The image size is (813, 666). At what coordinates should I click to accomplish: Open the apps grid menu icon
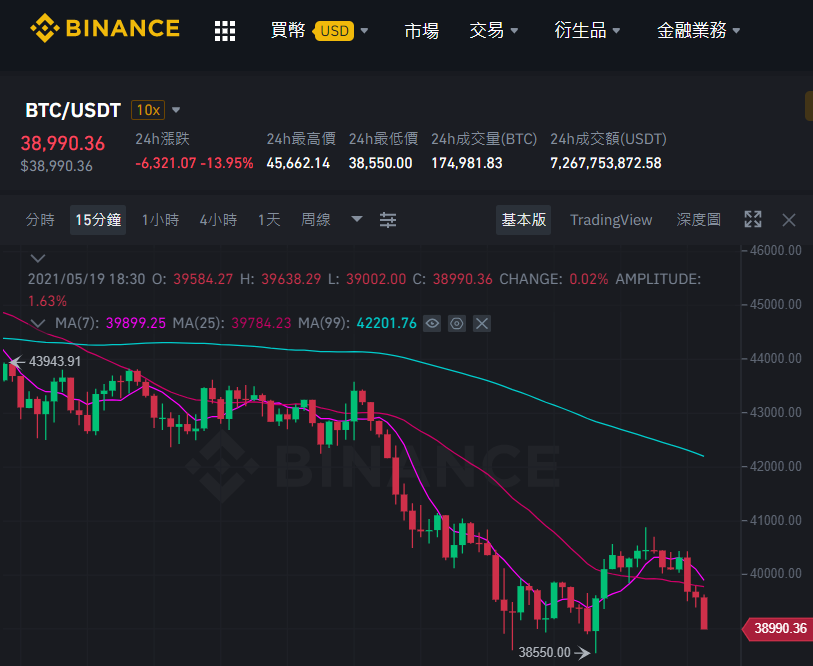(225, 31)
